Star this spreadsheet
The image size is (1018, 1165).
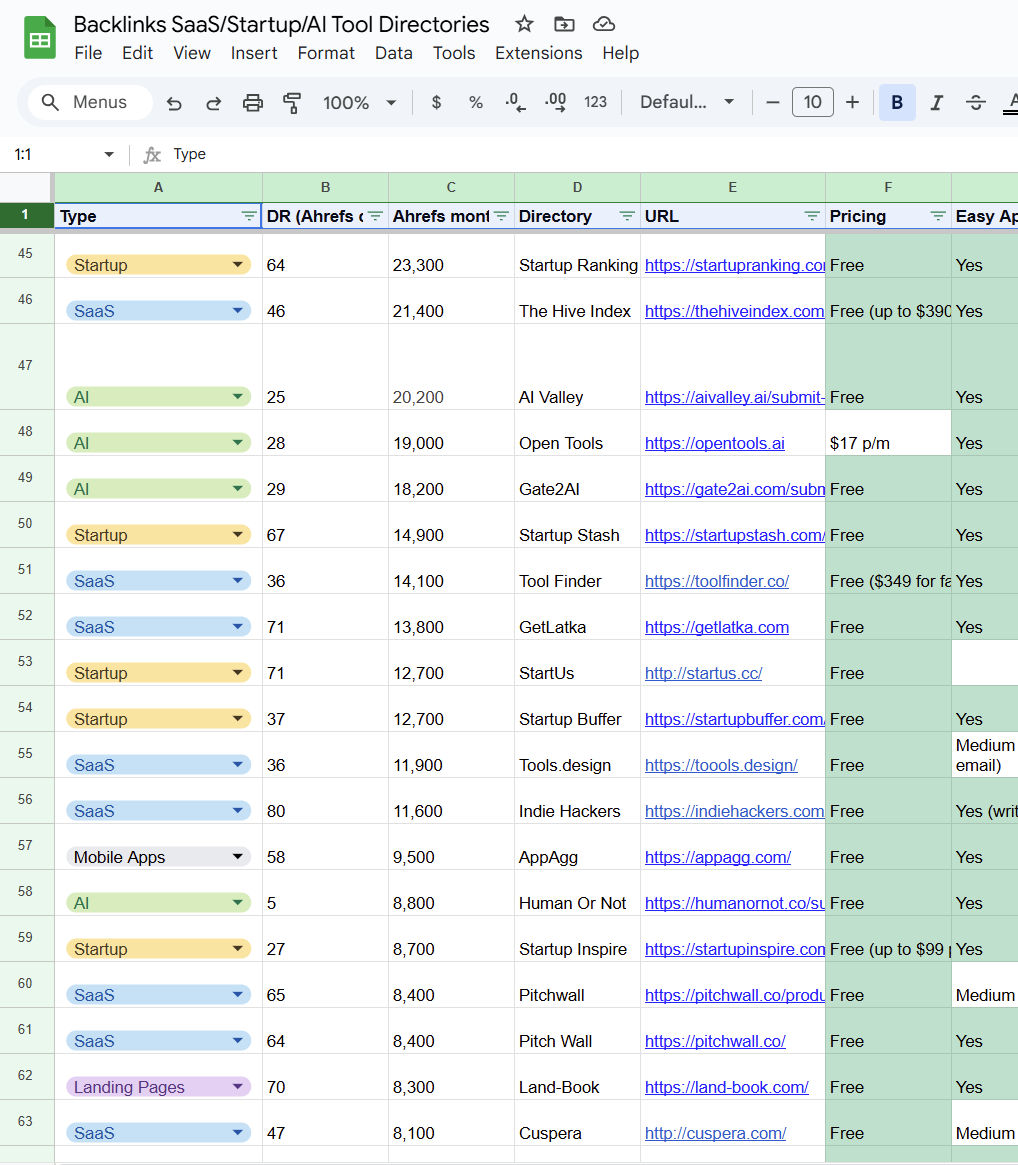pyautogui.click(x=525, y=25)
